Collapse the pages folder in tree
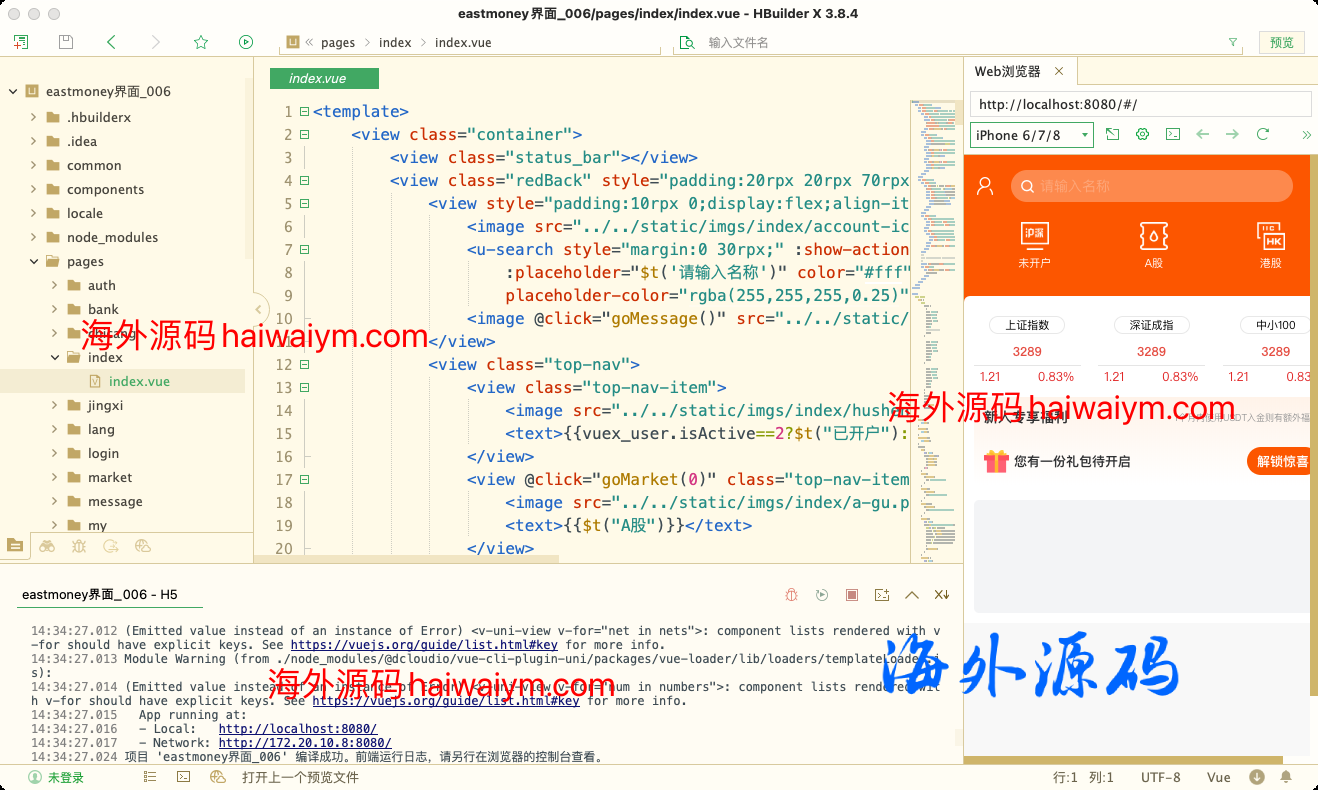1318x790 pixels. coord(33,261)
